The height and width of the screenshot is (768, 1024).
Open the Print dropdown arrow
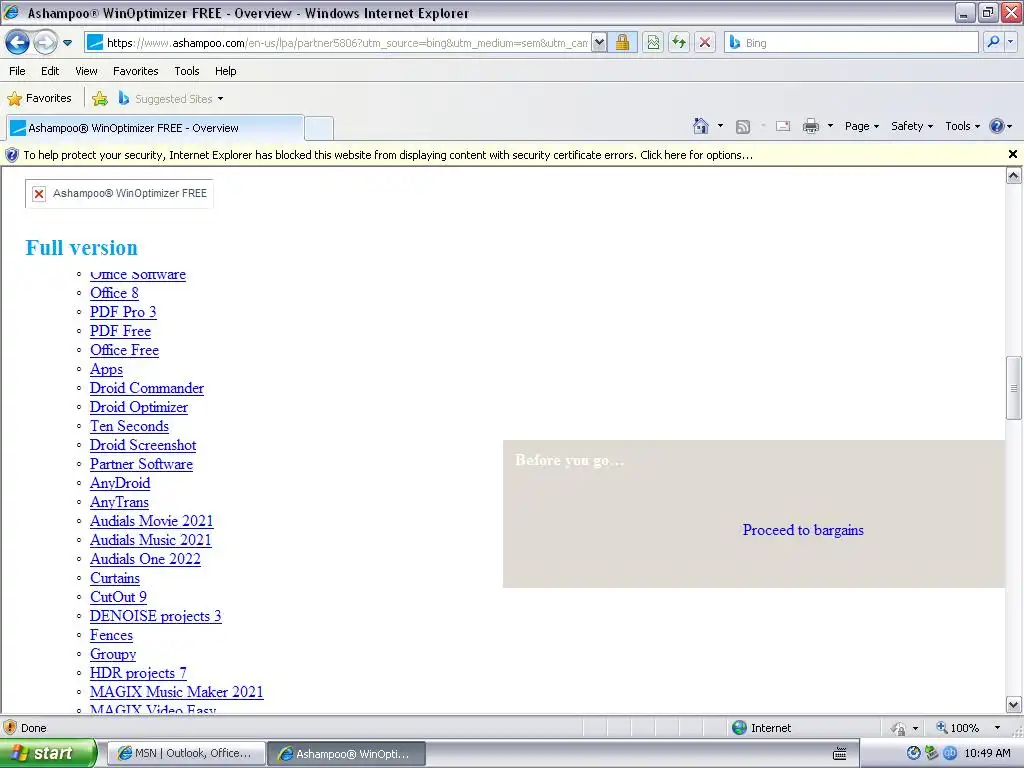tap(830, 126)
